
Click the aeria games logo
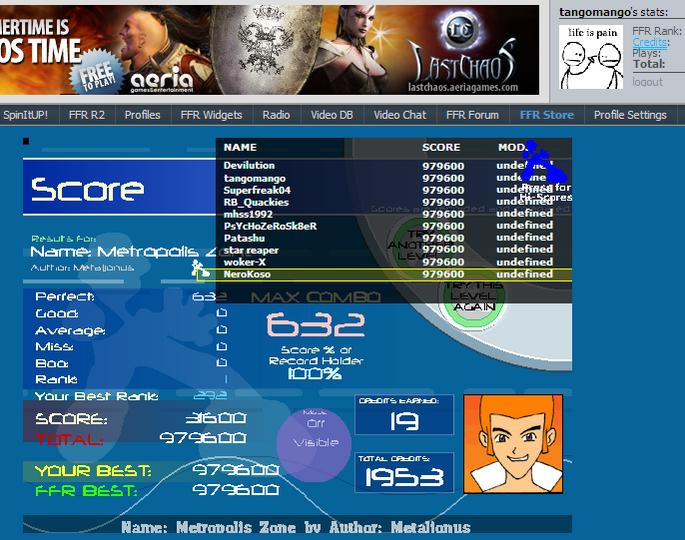[x=162, y=80]
